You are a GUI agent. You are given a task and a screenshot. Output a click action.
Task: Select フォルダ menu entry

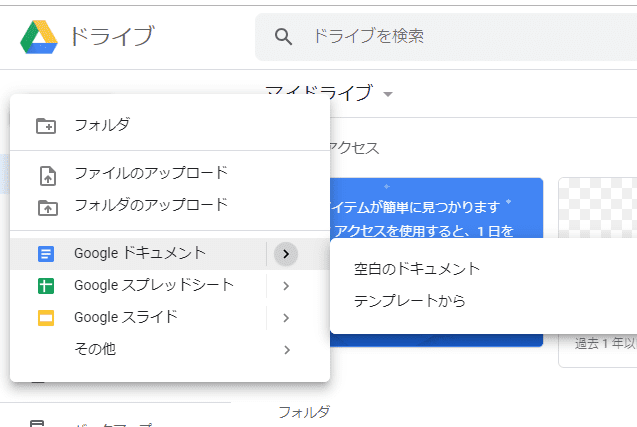coord(170,125)
